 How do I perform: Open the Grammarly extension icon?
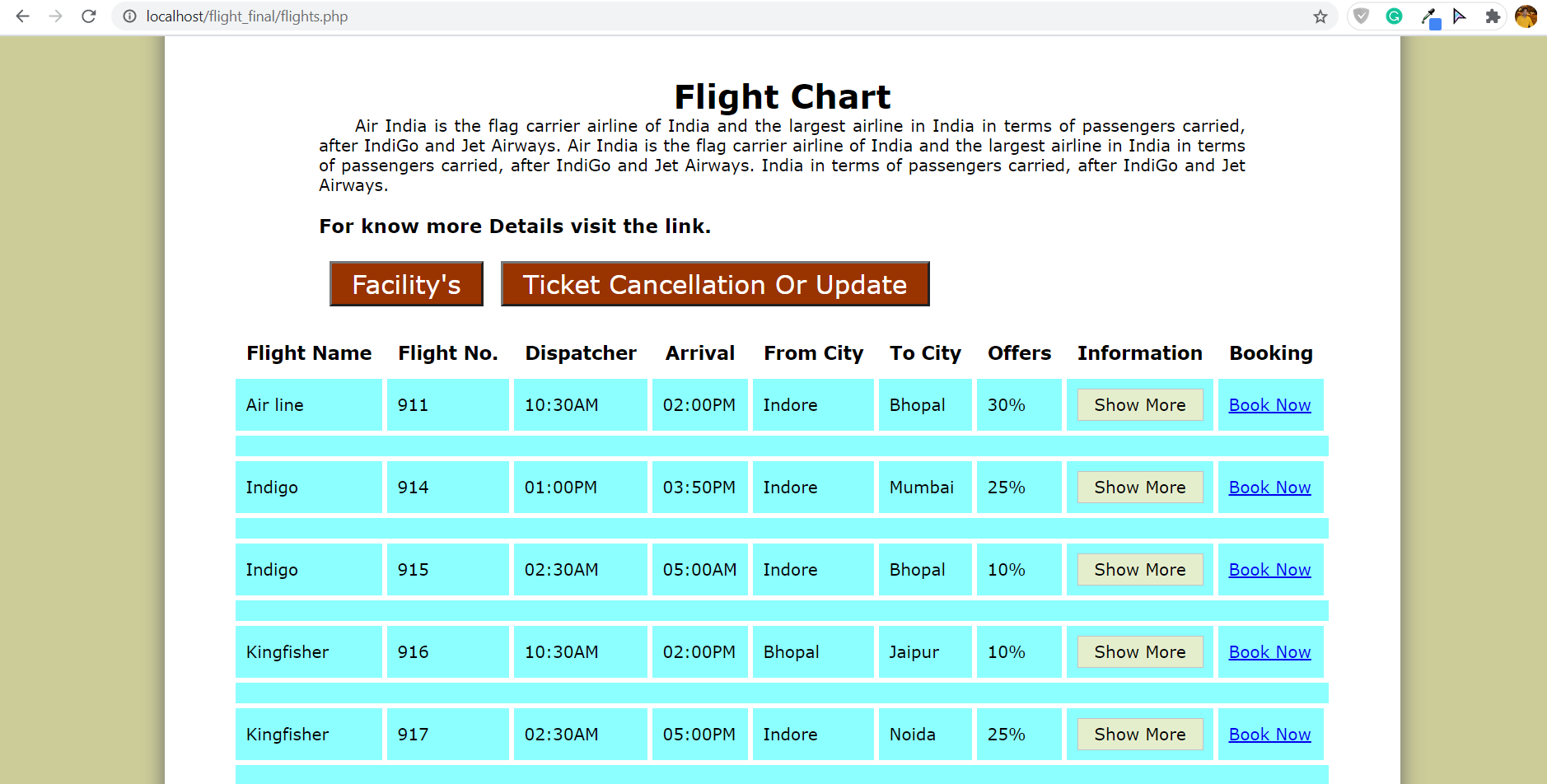[1392, 16]
